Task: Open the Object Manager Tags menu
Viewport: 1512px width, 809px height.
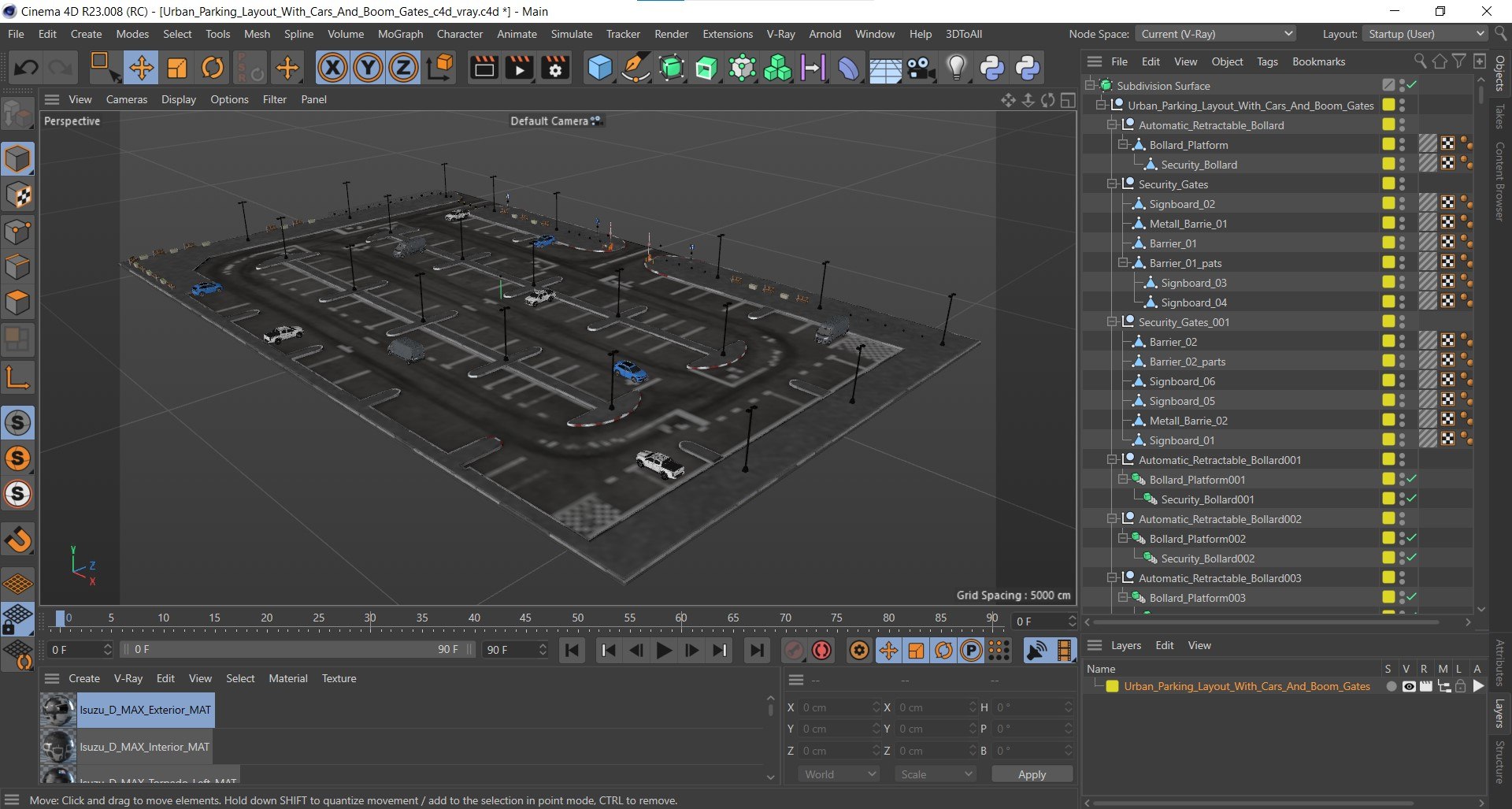Action: coord(1267,61)
